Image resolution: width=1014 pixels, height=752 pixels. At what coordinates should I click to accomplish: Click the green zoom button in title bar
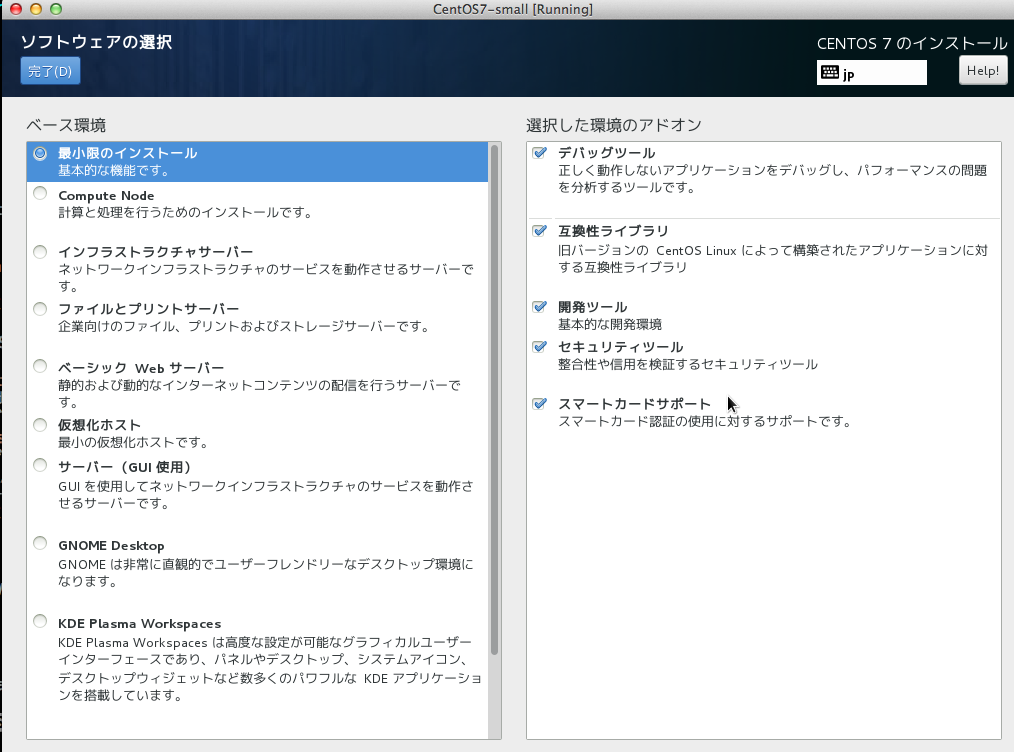click(x=55, y=9)
